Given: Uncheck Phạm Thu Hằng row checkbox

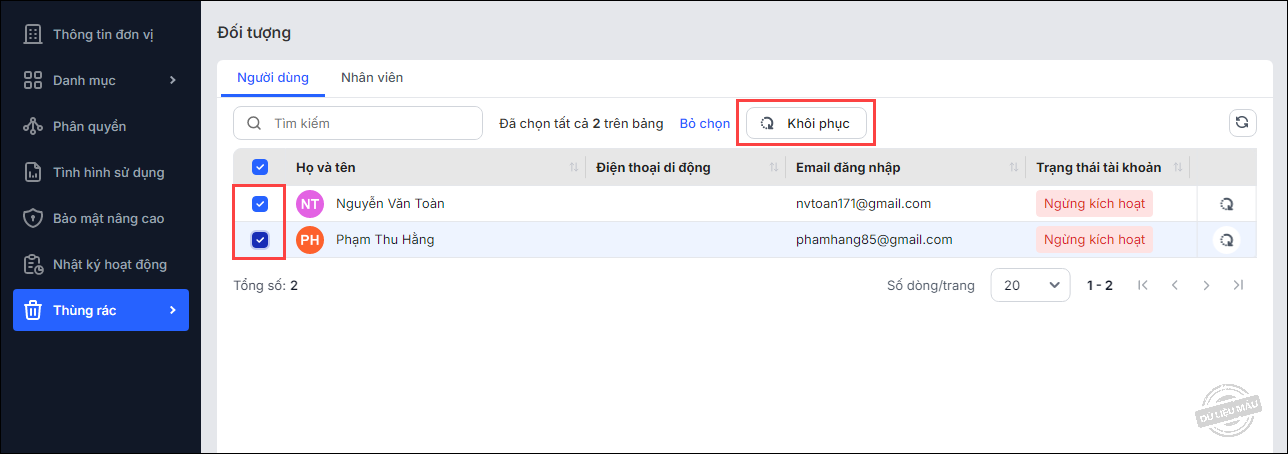Looking at the screenshot, I should [260, 240].
